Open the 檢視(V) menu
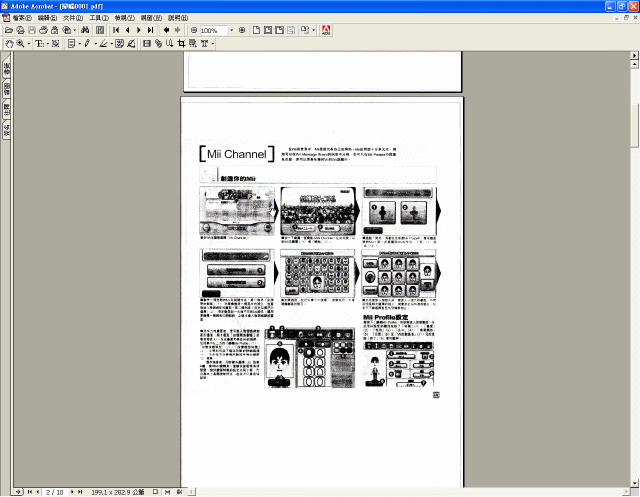640x497 pixels. (x=124, y=18)
